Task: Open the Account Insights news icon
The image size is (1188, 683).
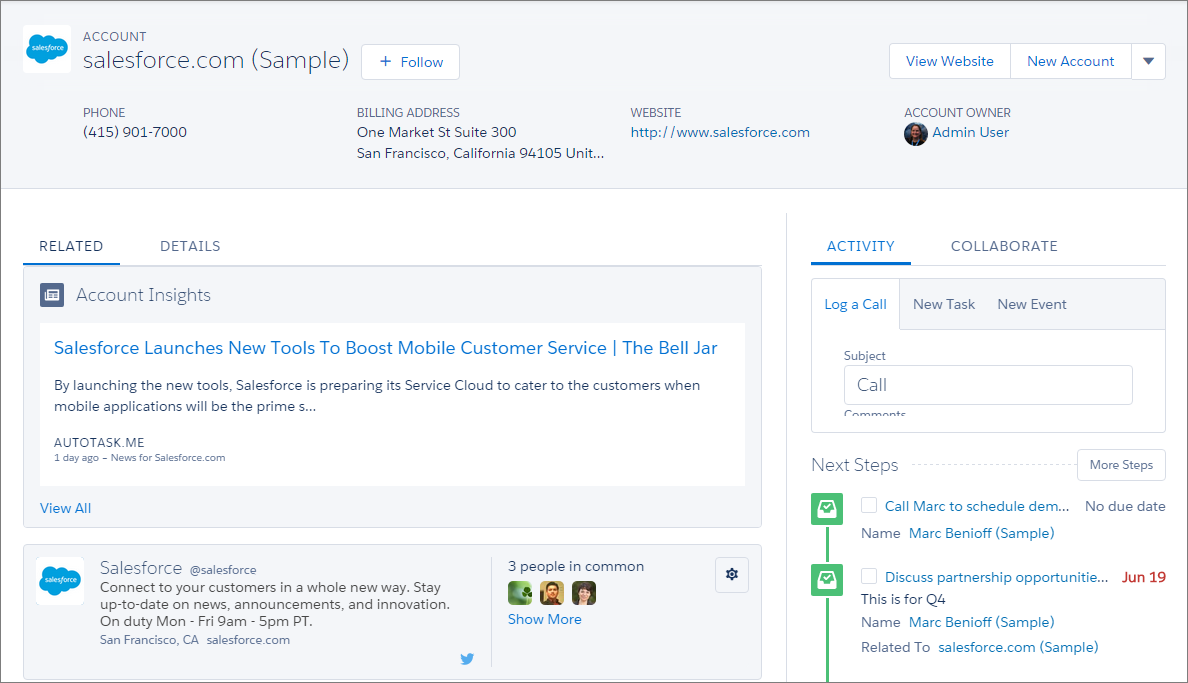Action: pyautogui.click(x=52, y=295)
